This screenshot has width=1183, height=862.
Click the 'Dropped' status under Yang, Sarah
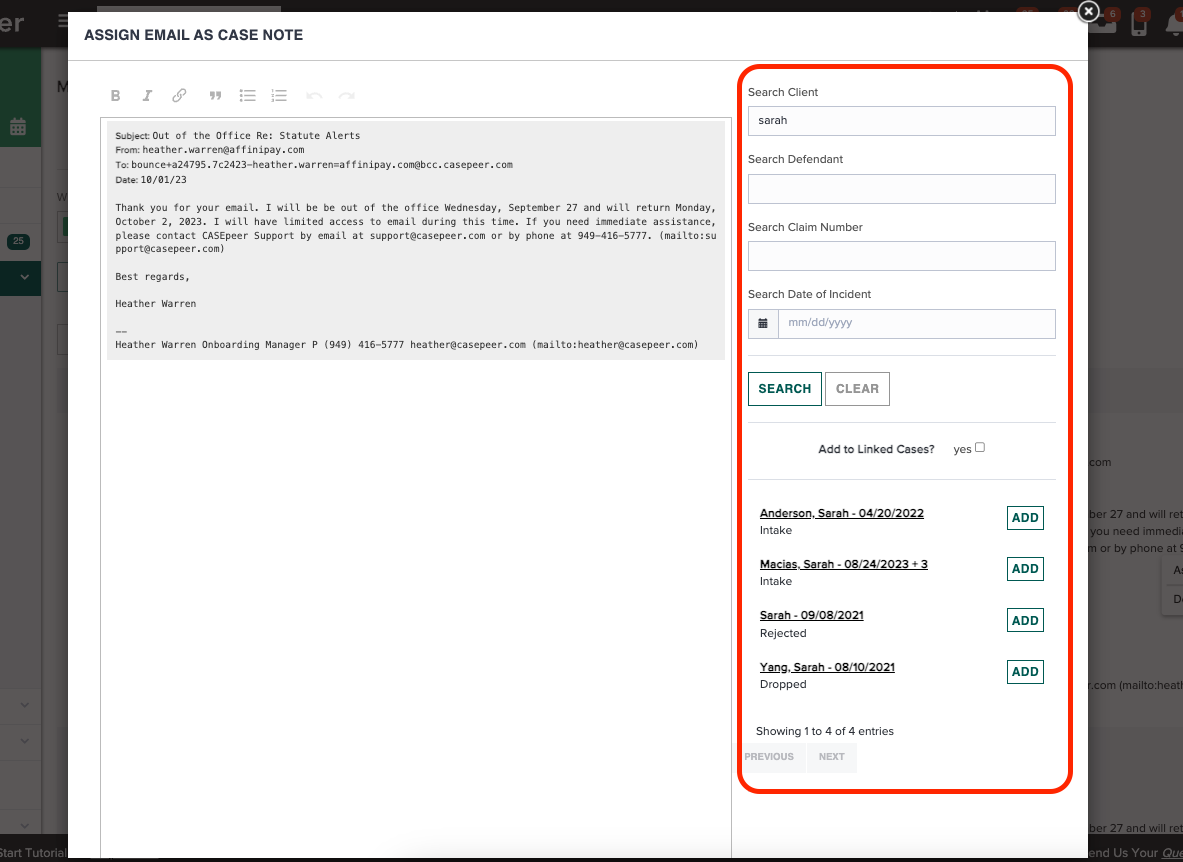pyautogui.click(x=783, y=685)
